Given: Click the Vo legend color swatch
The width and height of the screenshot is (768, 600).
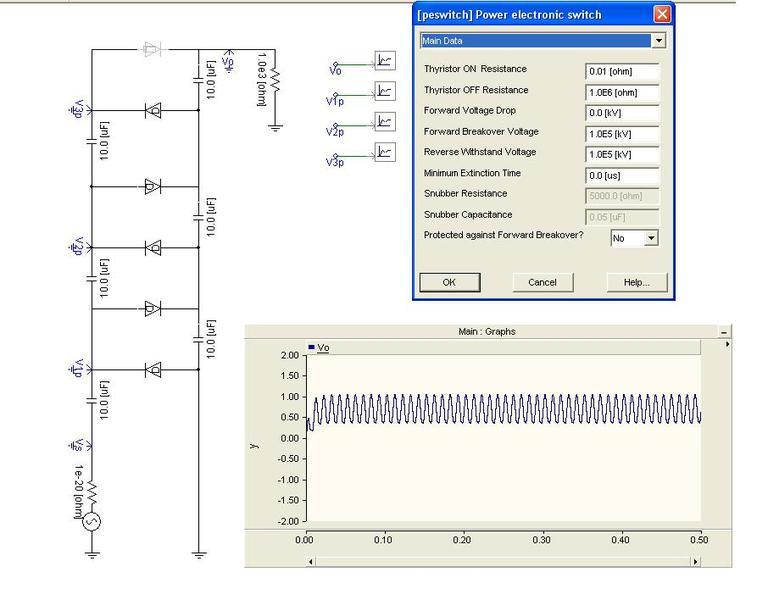Looking at the screenshot, I should tap(312, 347).
